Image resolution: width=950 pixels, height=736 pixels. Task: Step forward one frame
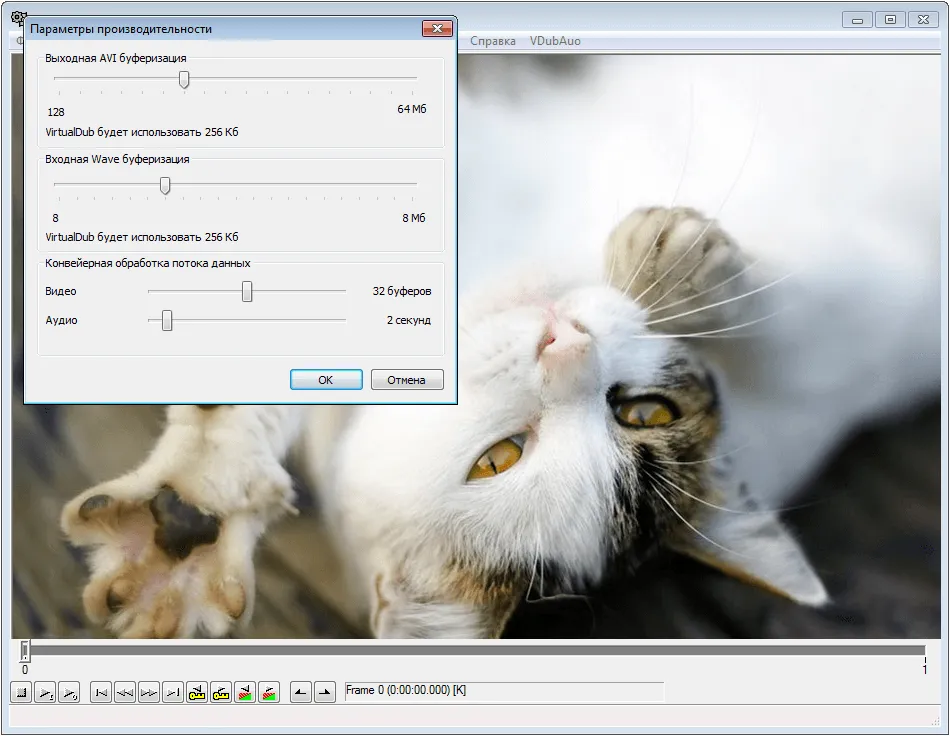pos(149,692)
